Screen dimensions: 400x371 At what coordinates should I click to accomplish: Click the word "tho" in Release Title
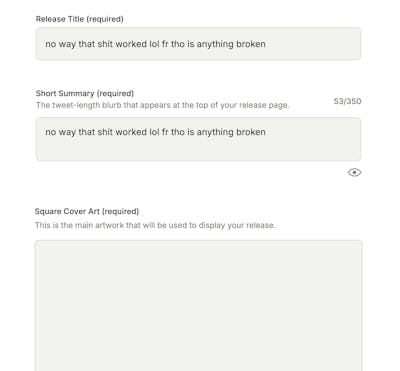(x=178, y=44)
